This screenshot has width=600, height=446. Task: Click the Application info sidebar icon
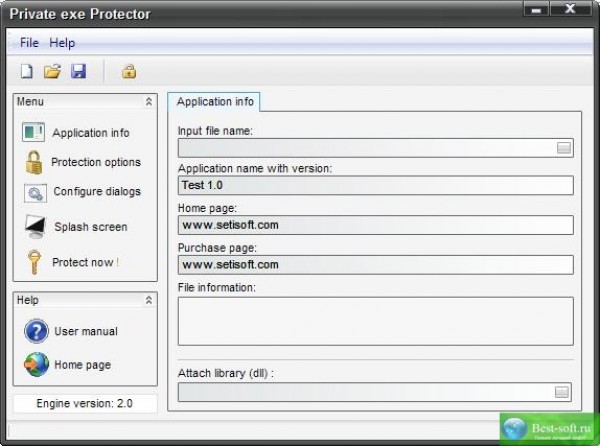coord(33,132)
